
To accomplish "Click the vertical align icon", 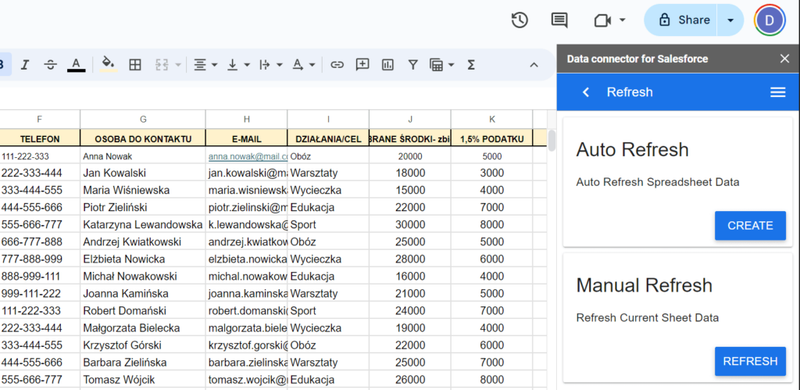I will click(x=232, y=65).
